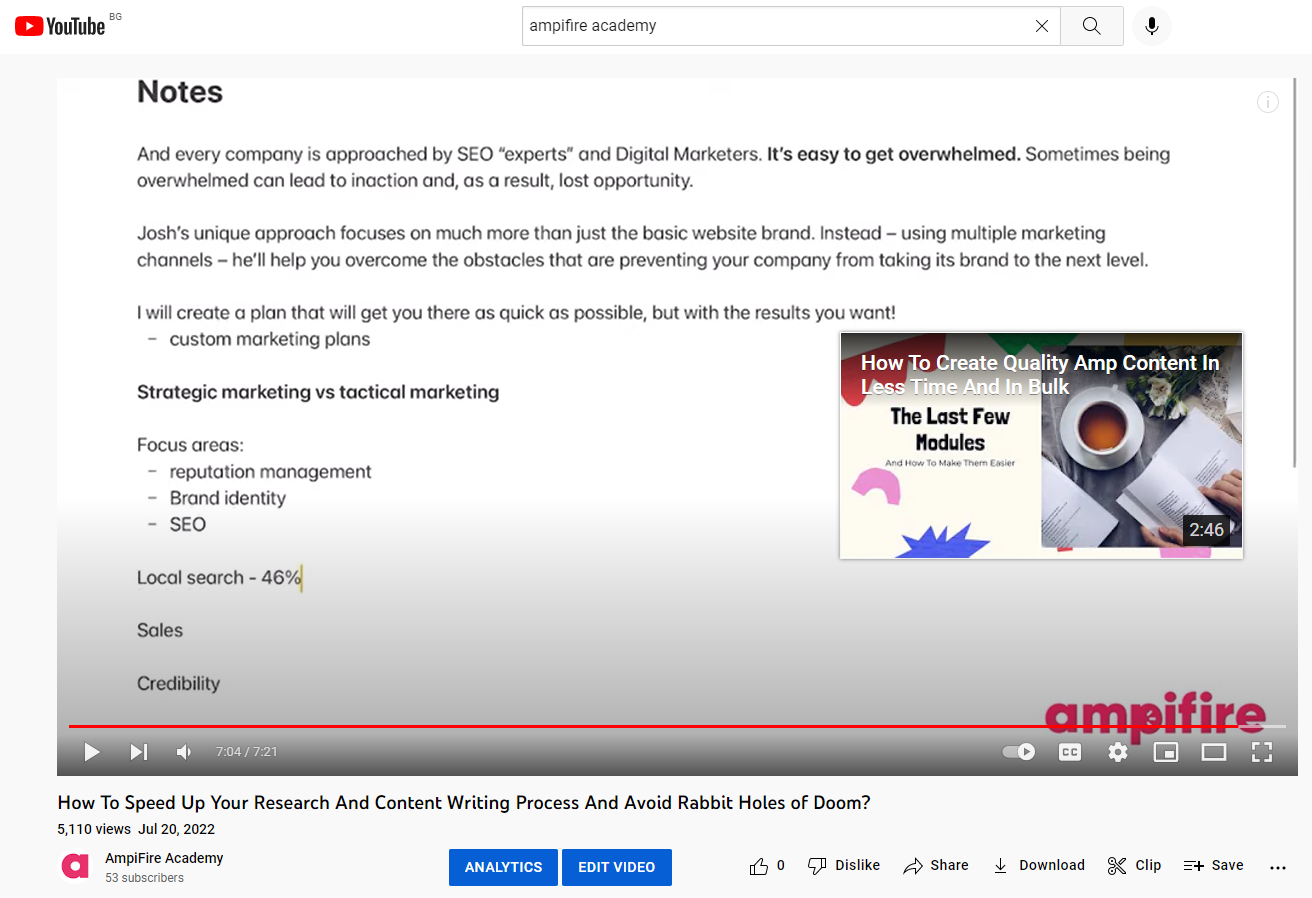Visit the AmpiFire Academy channel name link
Image resolution: width=1312 pixels, height=898 pixels.
click(164, 858)
